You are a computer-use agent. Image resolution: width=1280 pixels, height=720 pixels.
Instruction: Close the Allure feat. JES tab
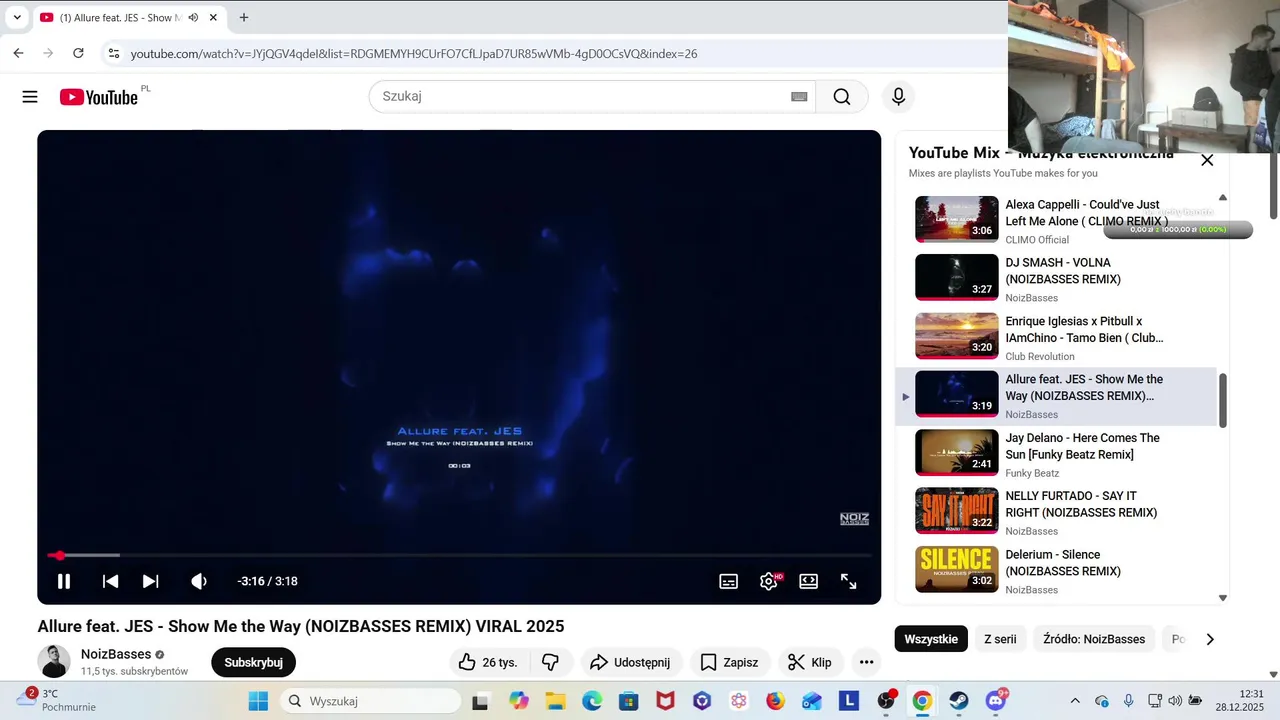[x=213, y=18]
